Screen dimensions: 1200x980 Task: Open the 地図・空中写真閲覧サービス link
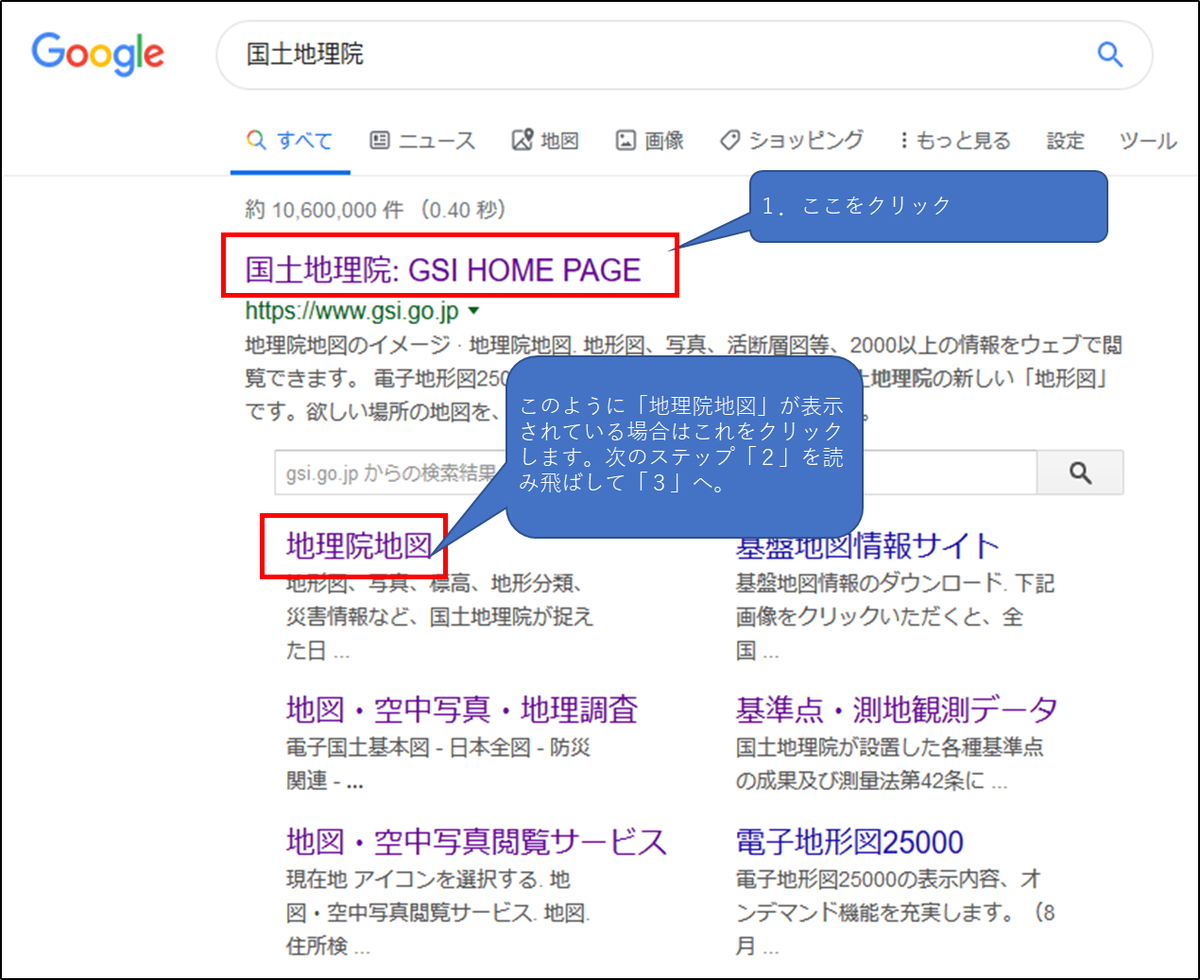point(477,841)
